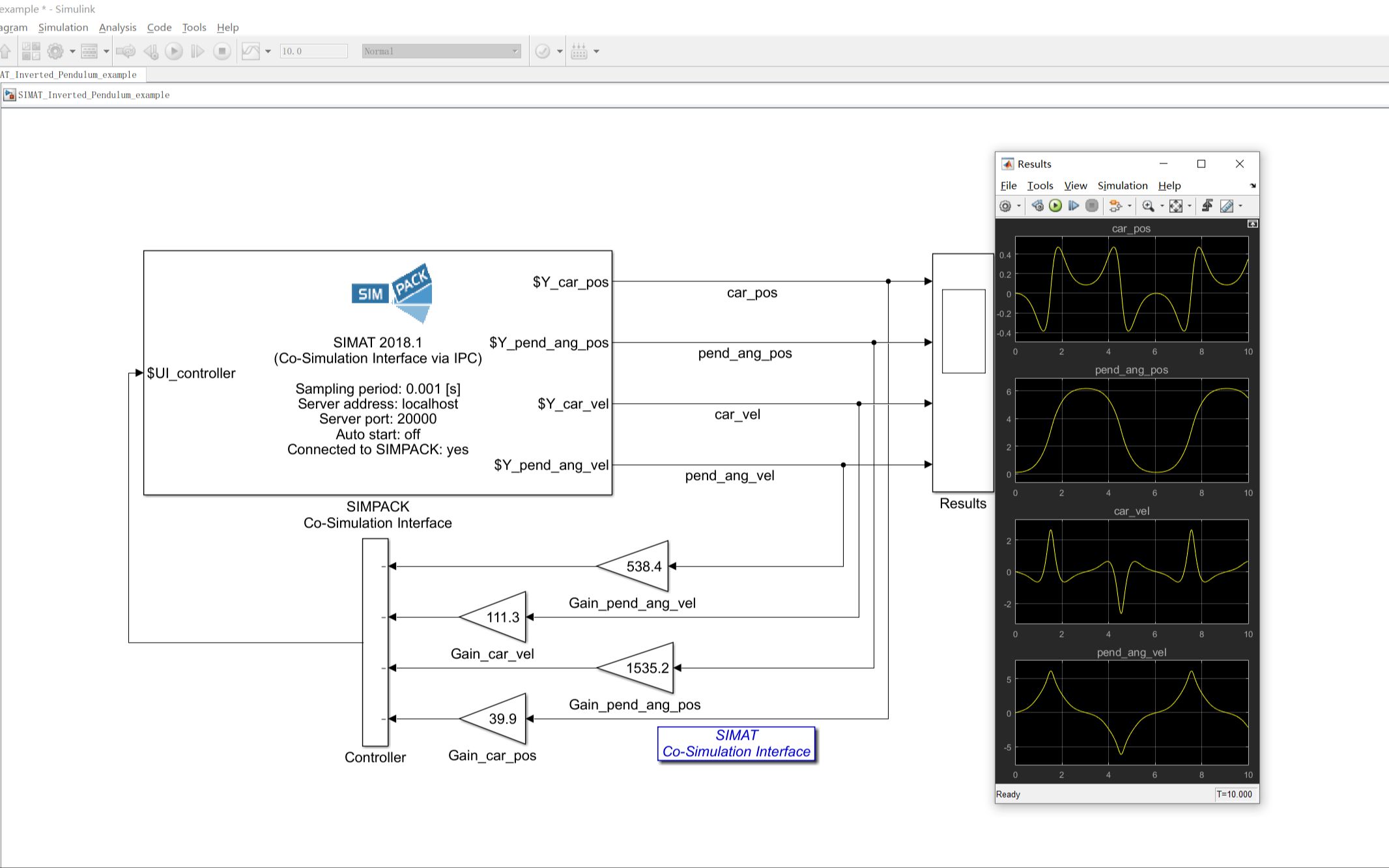1389x868 pixels.
Task: Click the step forward icon in Results toolbar
Action: (1073, 206)
